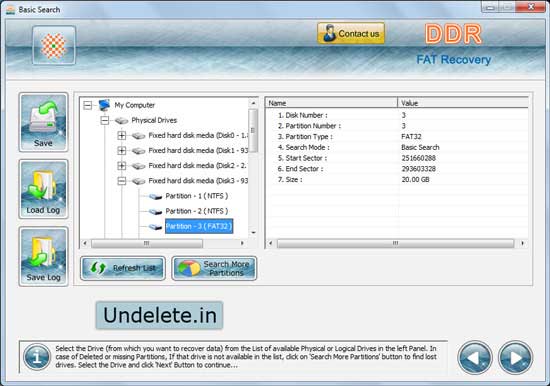550x386 pixels.
Task: Click the Size row label
Action: (290, 180)
